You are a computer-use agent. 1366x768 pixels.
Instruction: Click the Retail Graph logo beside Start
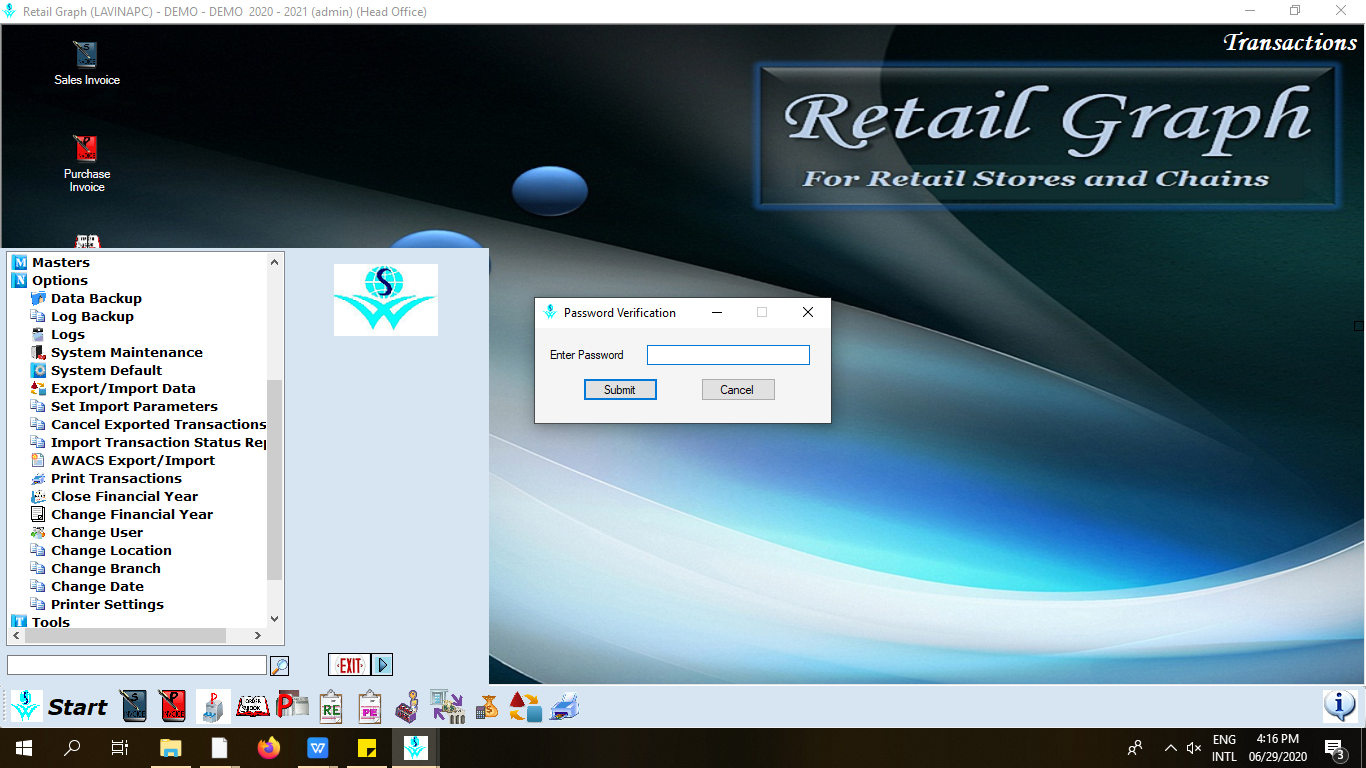pos(27,706)
